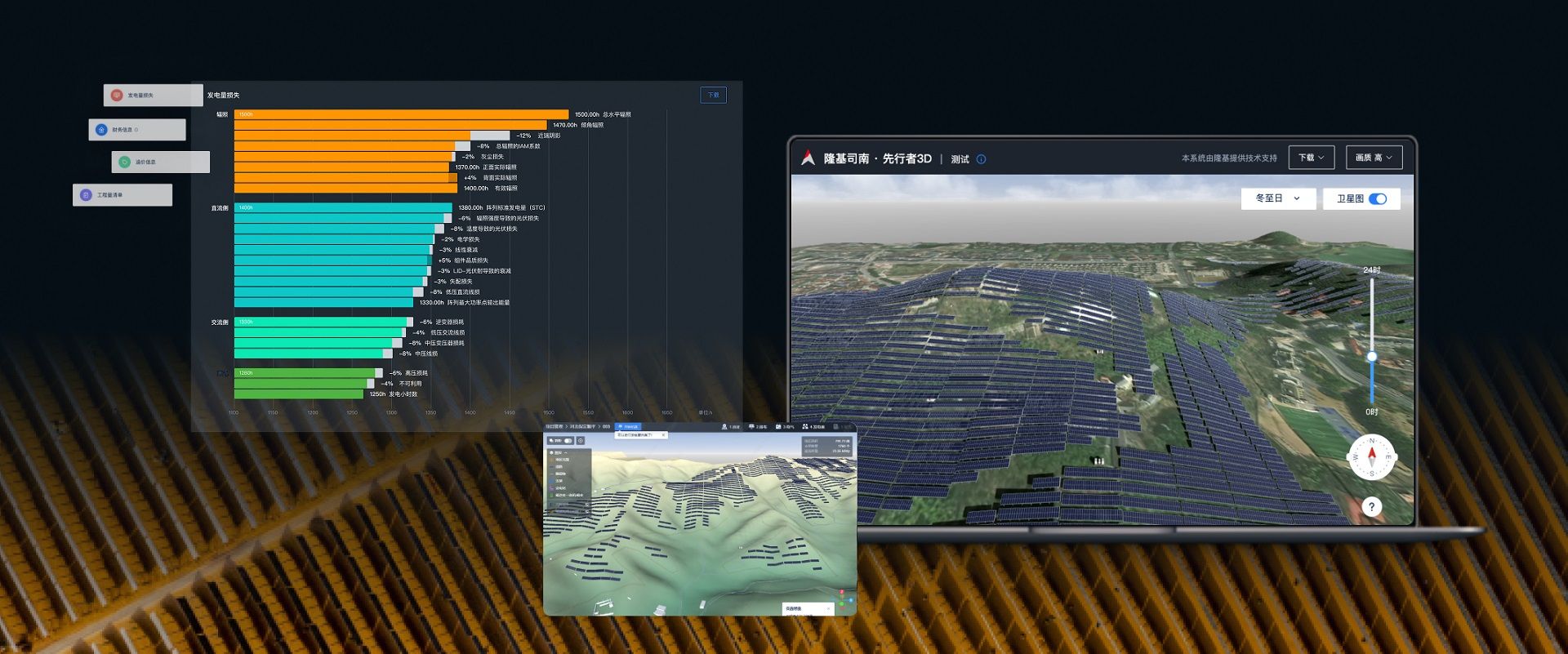This screenshot has height=654, width=1568.
Task: Toggle the 卫星图 satellite map switch
Action: [1378, 198]
